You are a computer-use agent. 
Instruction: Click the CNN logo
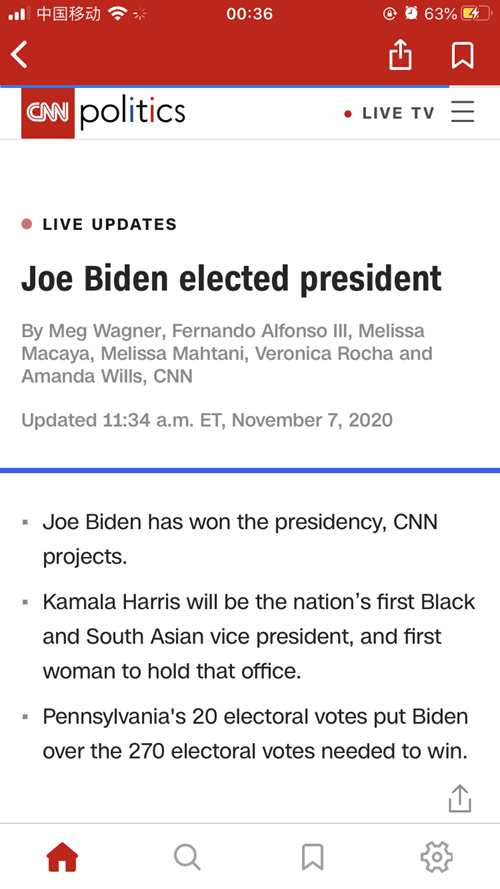click(48, 113)
